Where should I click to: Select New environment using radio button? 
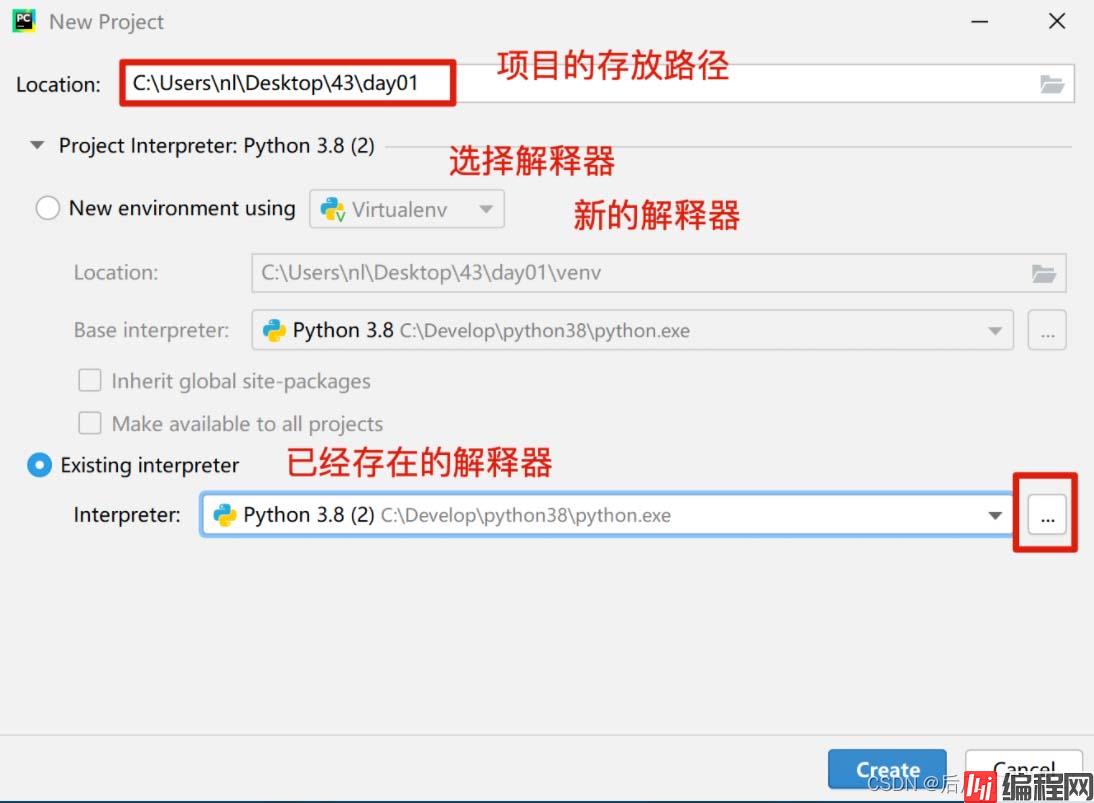47,208
